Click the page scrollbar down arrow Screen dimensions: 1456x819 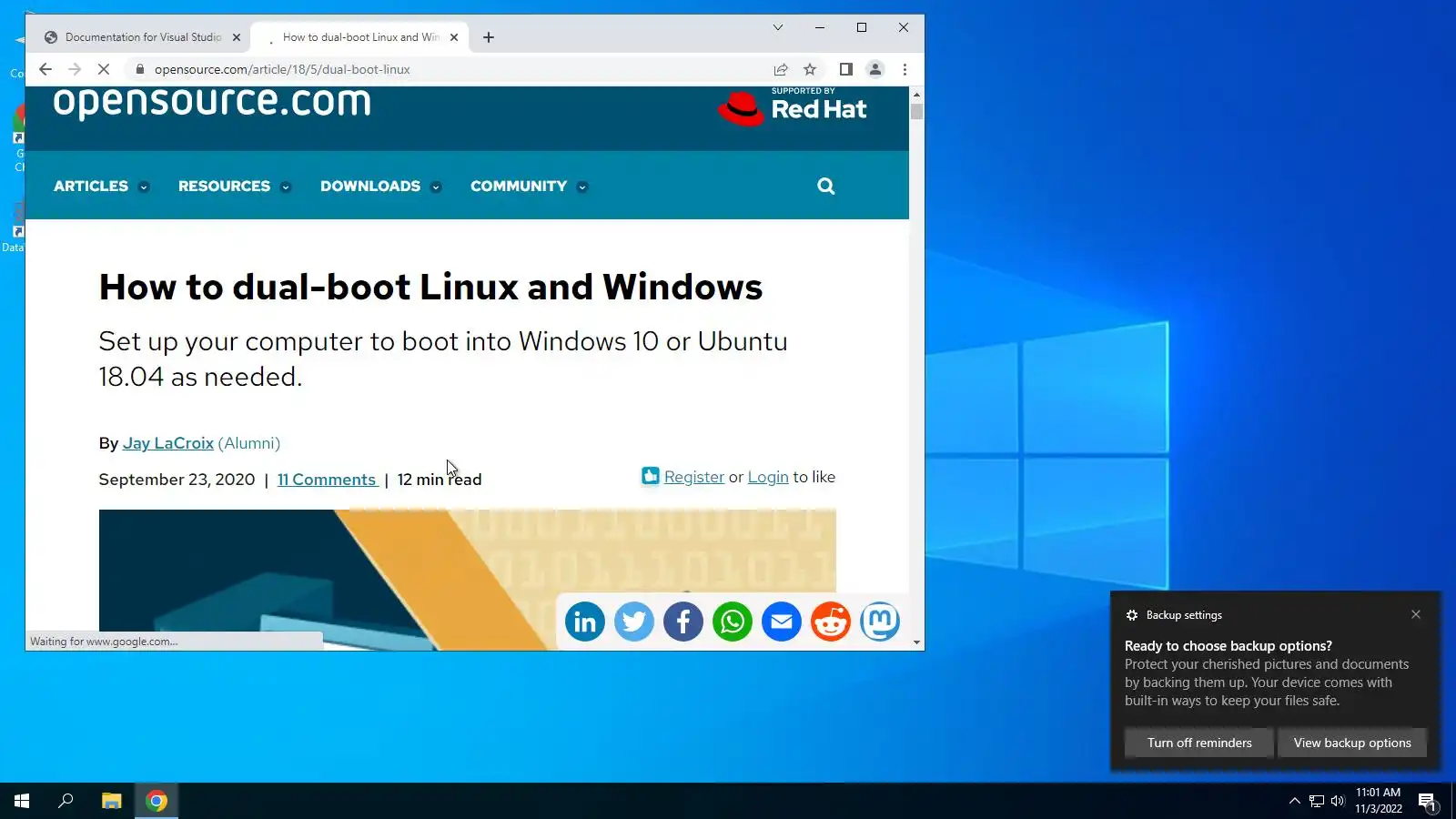click(x=916, y=642)
